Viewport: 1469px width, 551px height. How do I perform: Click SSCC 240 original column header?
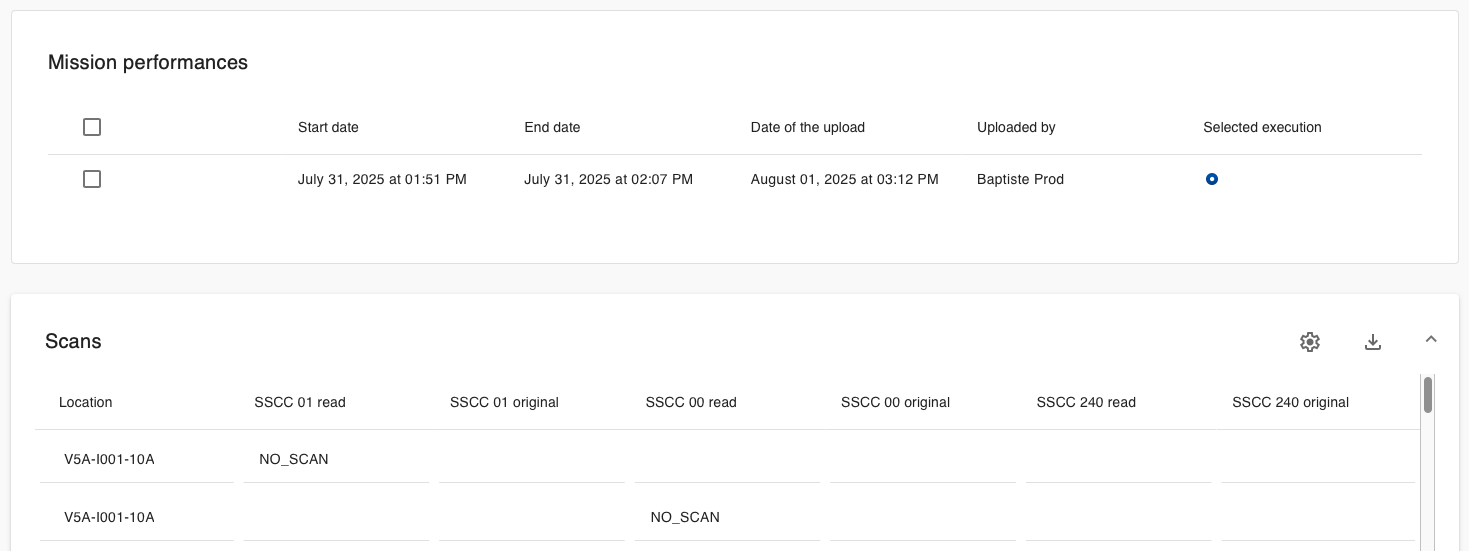pos(1290,402)
